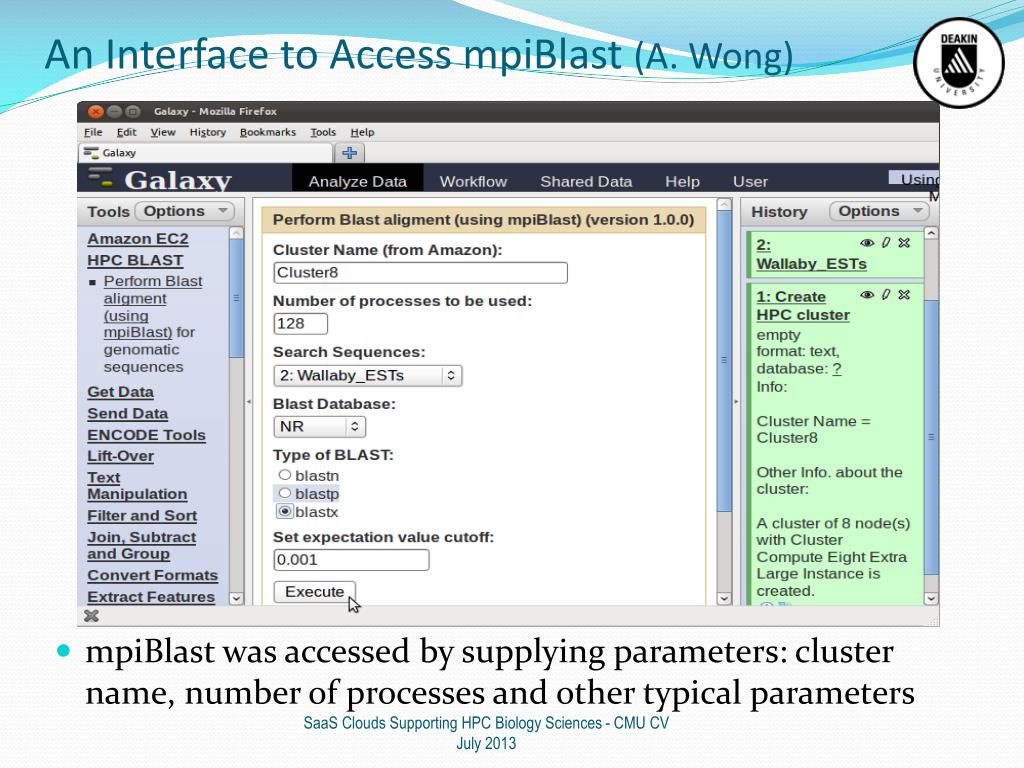Delete the Wallaby_ESTs history item
Image resolution: width=1024 pixels, height=768 pixels.
click(904, 243)
